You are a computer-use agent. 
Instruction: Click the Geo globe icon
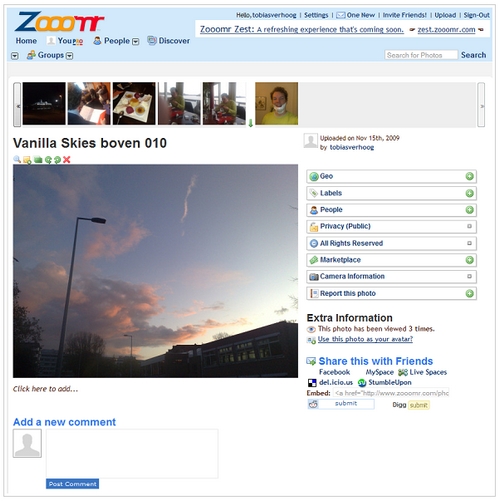(314, 176)
